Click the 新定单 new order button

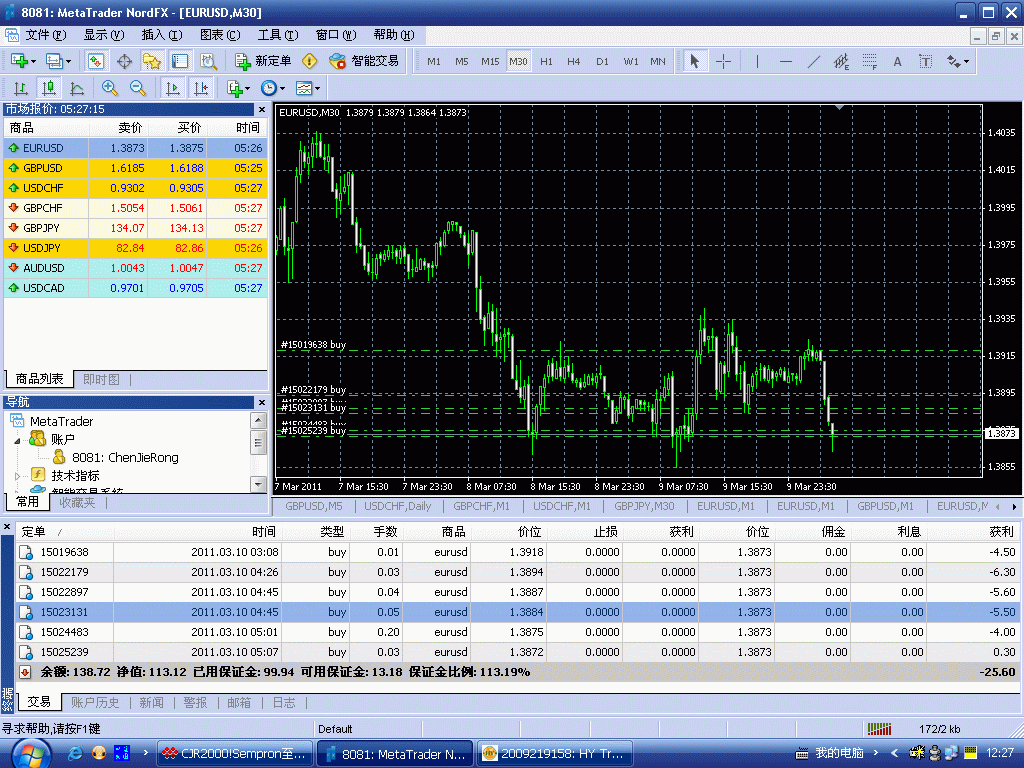coord(264,61)
